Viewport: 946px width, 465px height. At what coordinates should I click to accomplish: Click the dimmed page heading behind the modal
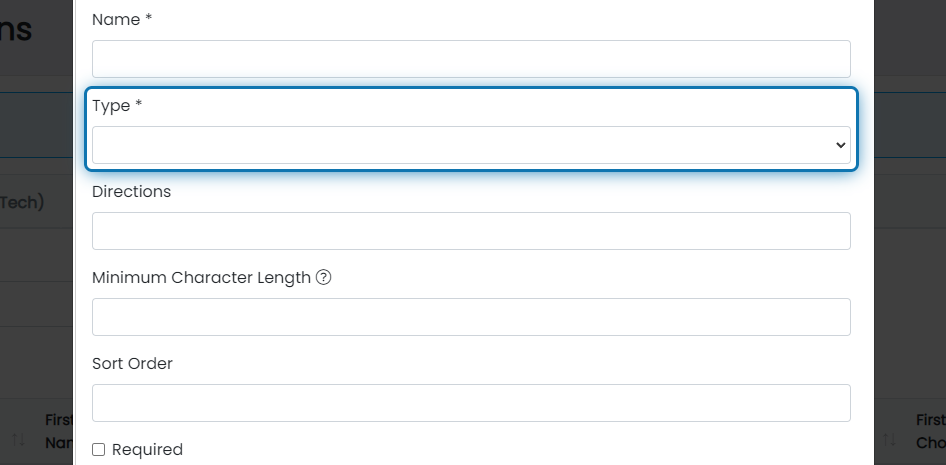16,29
